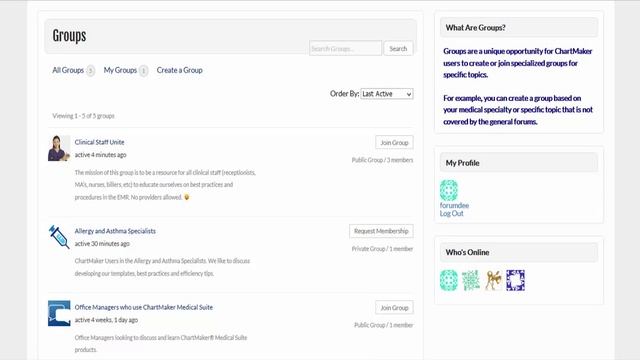Screen dimensions: 640x360
Task: Click the 'Who's Online' heading
Action: (x=467, y=252)
